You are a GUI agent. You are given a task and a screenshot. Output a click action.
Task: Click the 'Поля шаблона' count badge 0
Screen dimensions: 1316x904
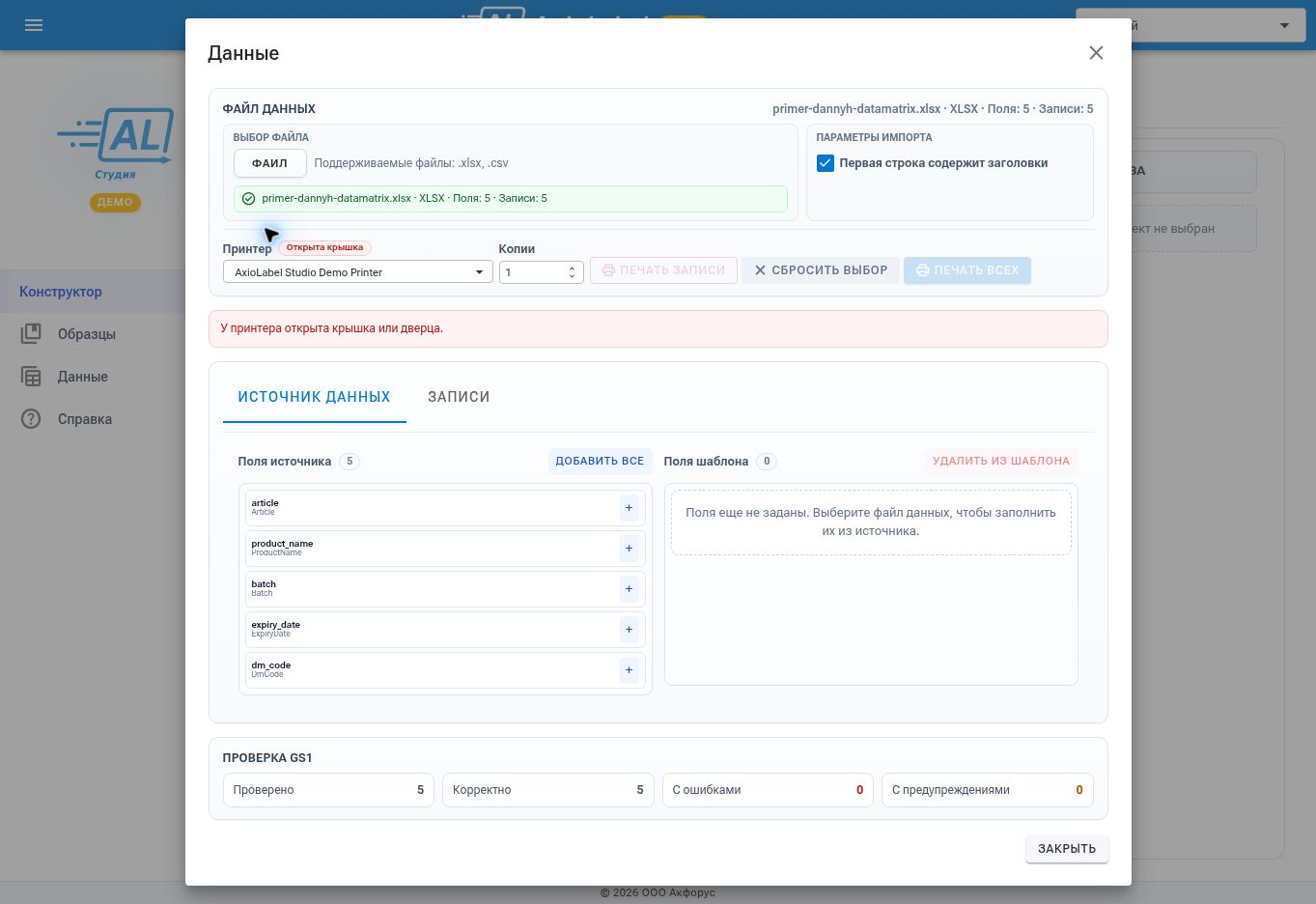click(x=767, y=462)
